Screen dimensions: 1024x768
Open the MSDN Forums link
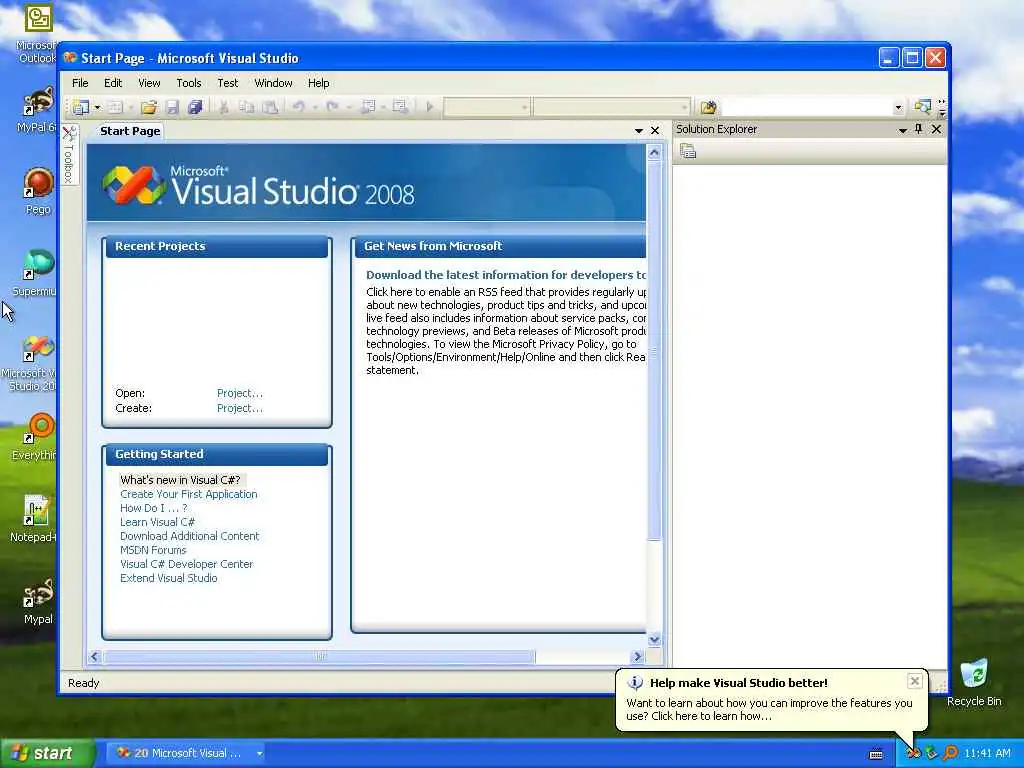153,550
